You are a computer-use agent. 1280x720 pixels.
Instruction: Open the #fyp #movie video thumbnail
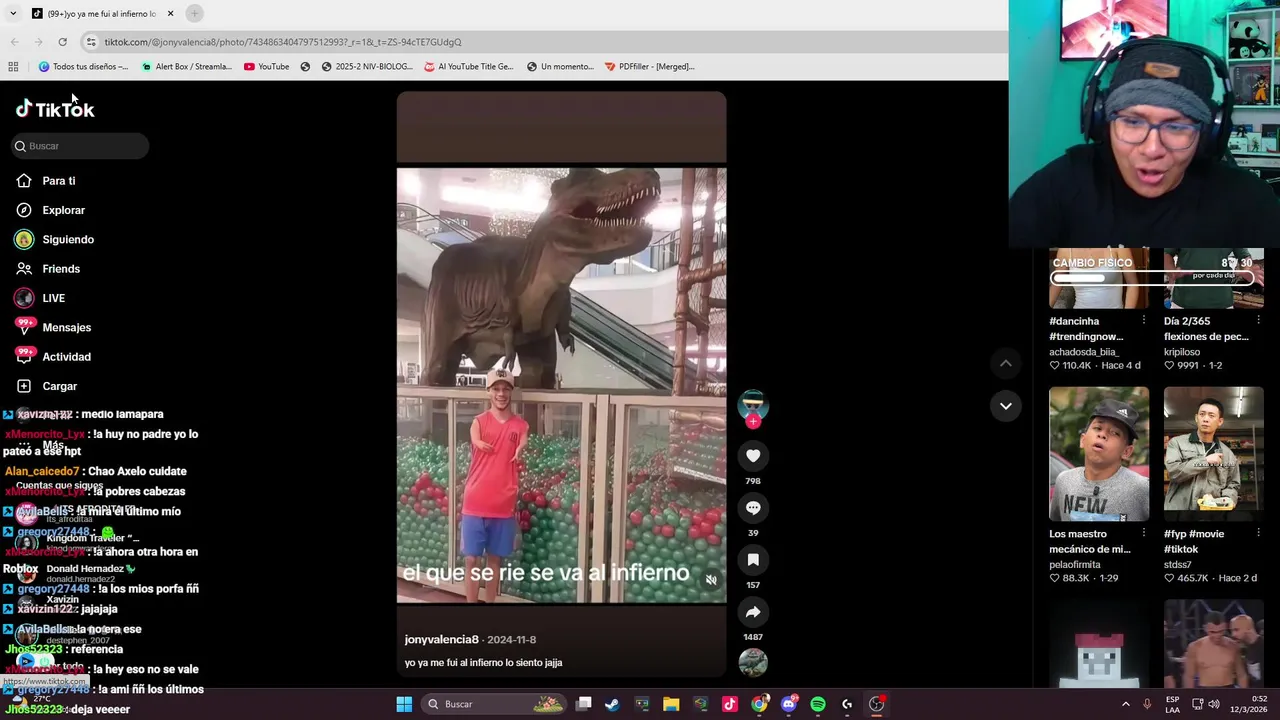click(x=1213, y=454)
